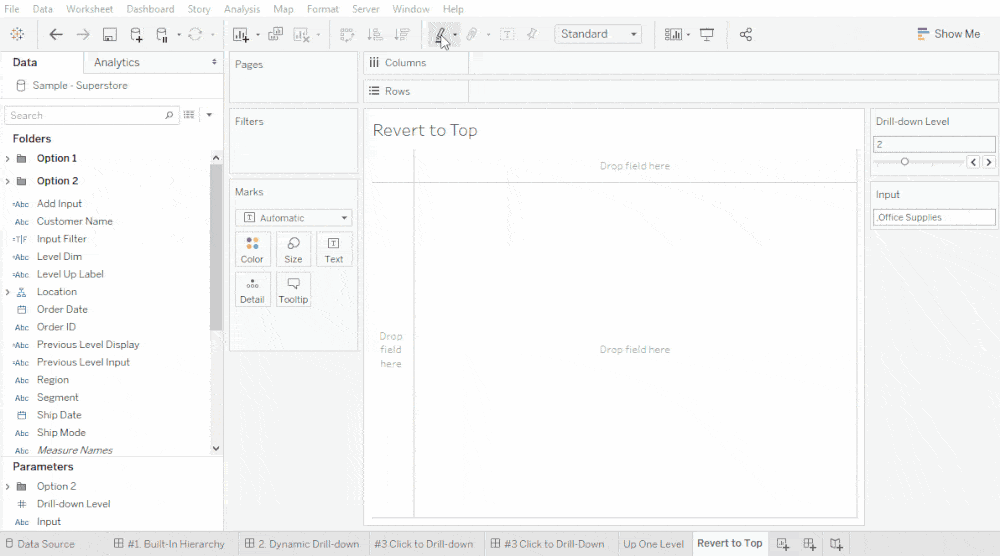
Task: Select Previous Level Display field
Action: pyautogui.click(x=88, y=344)
